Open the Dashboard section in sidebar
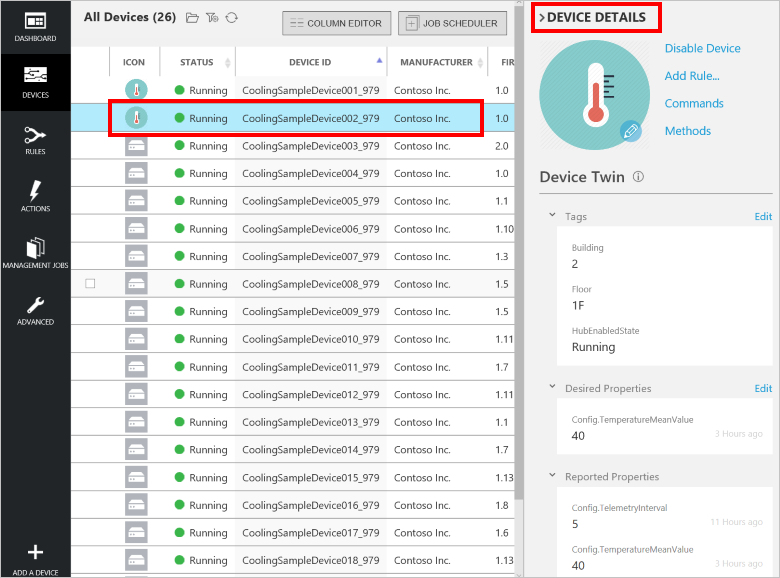 [x=35, y=27]
